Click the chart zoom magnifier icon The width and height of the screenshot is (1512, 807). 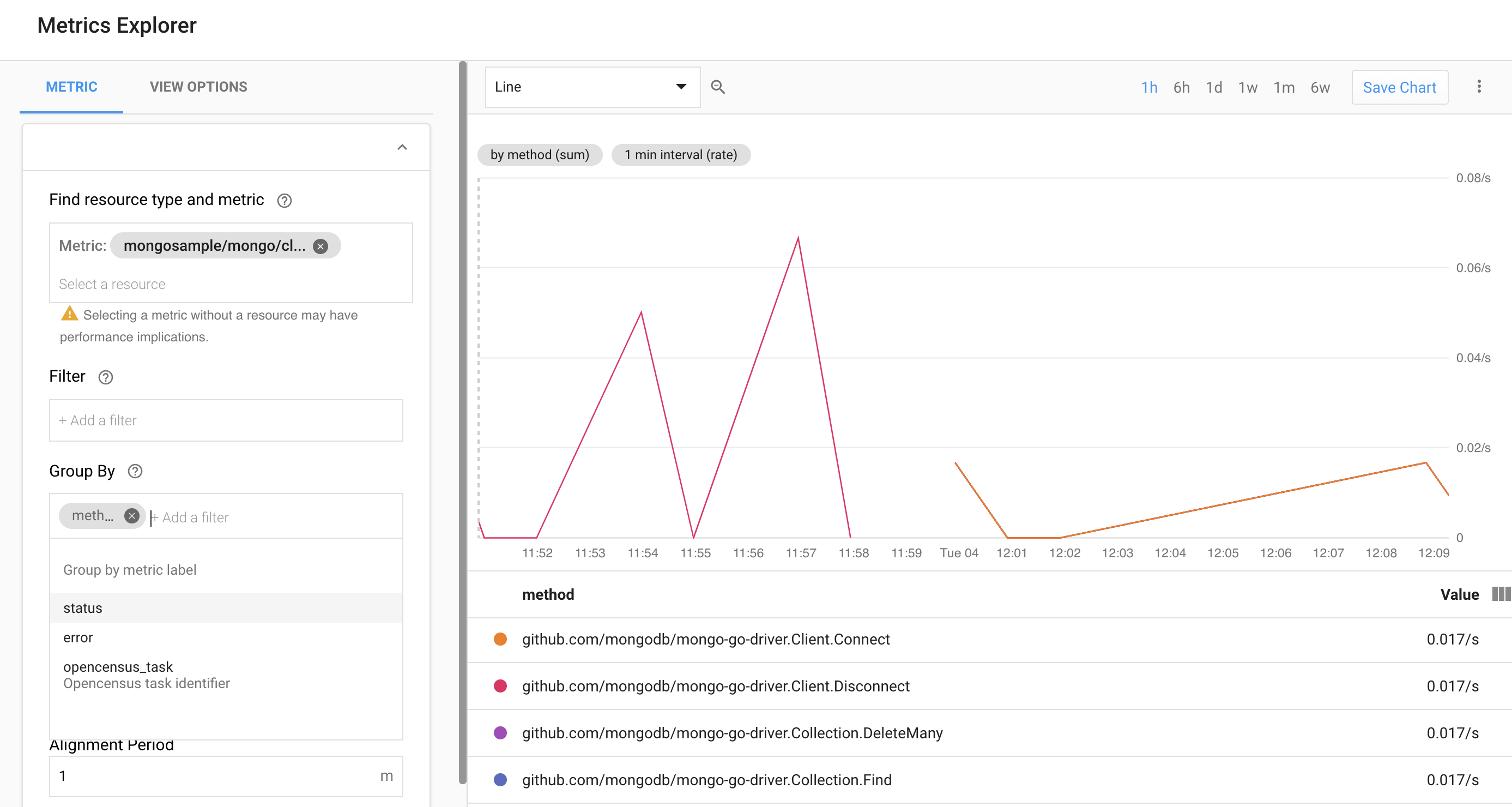coord(717,87)
